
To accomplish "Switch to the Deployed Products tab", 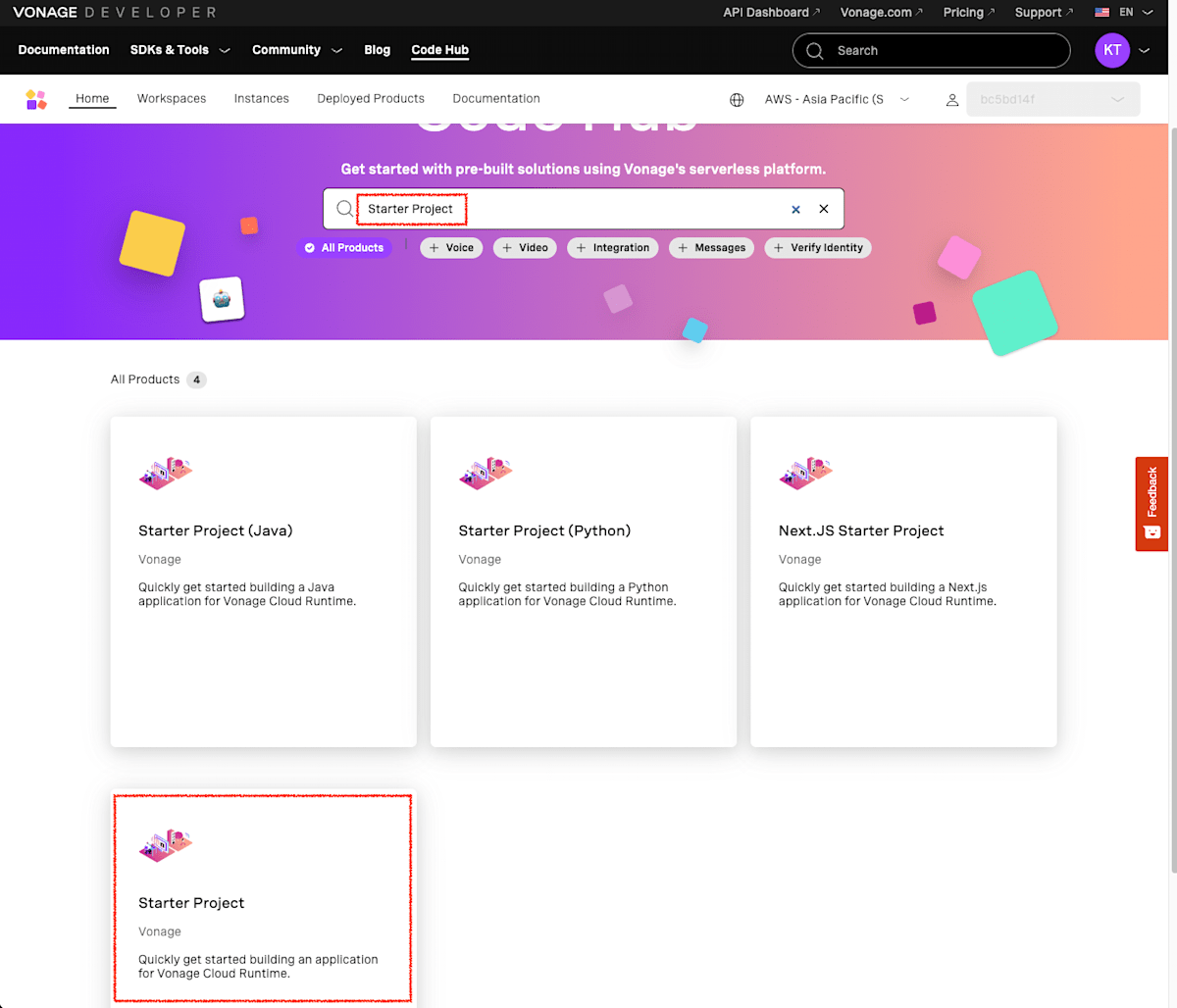I will coord(371,99).
